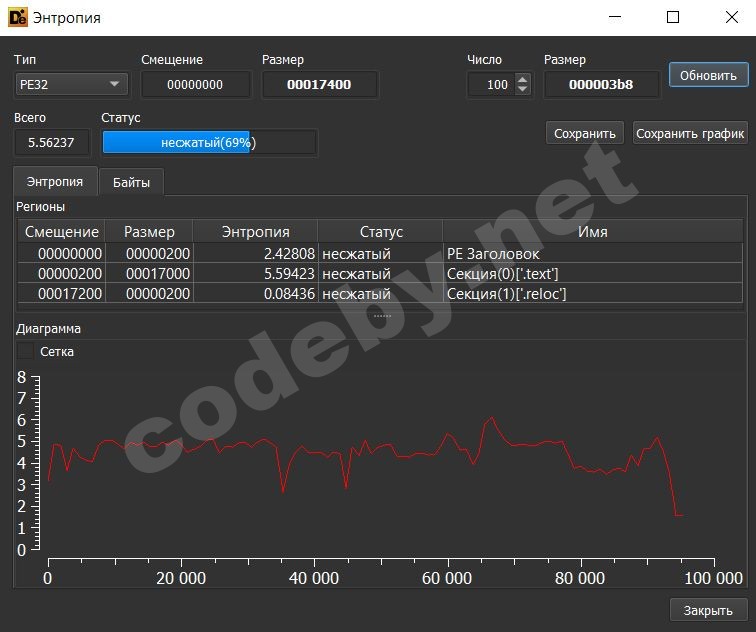
Task: Click the несжатый status progress bar
Action: (x=208, y=143)
